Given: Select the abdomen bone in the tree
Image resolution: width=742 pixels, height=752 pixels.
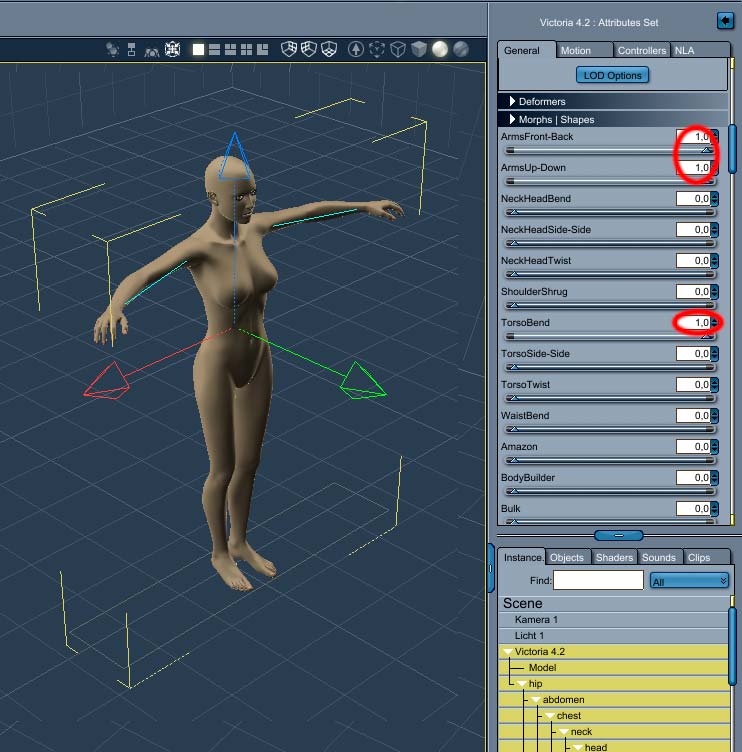Looking at the screenshot, I should coord(613,700).
